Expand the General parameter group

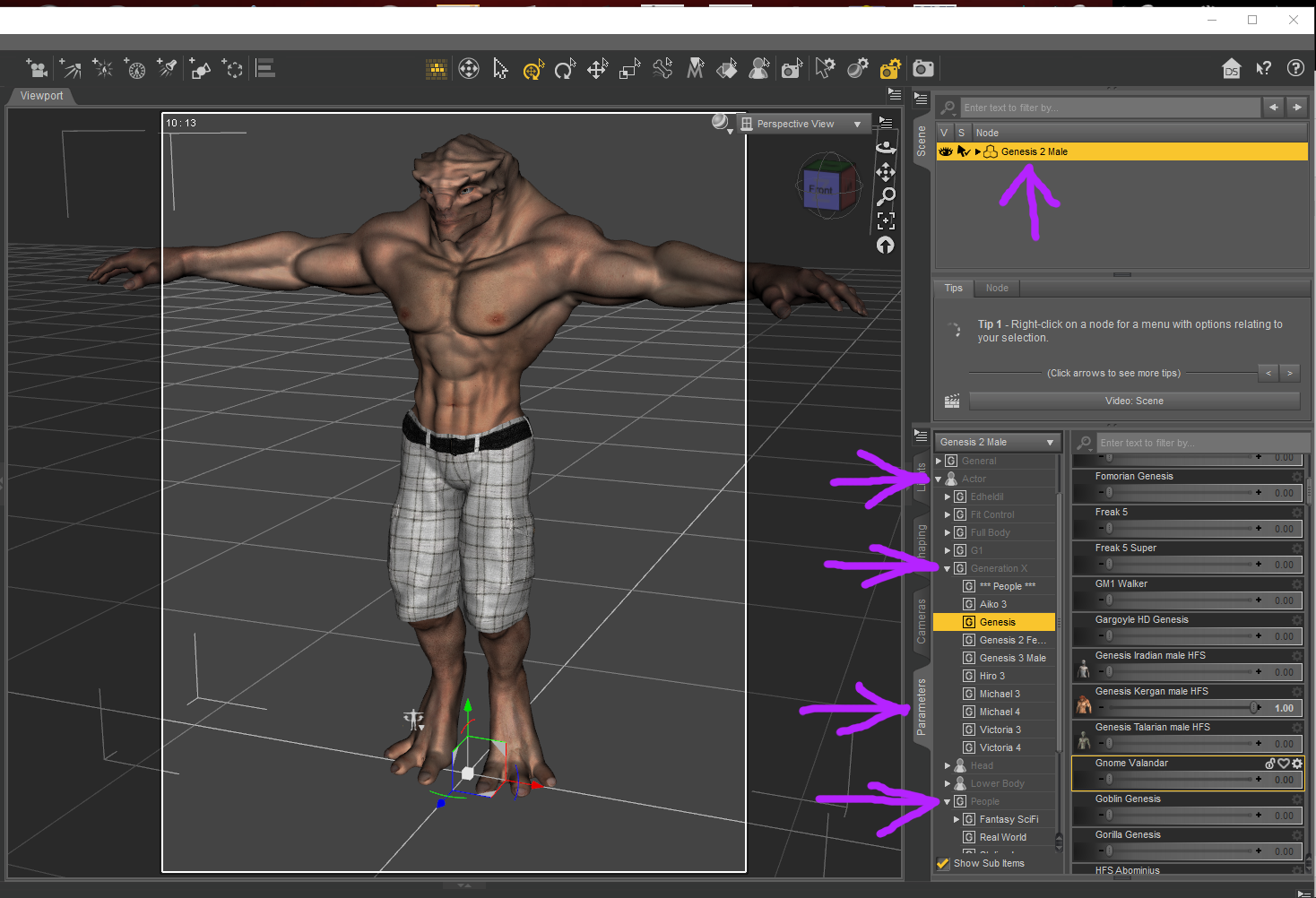pyautogui.click(x=939, y=461)
